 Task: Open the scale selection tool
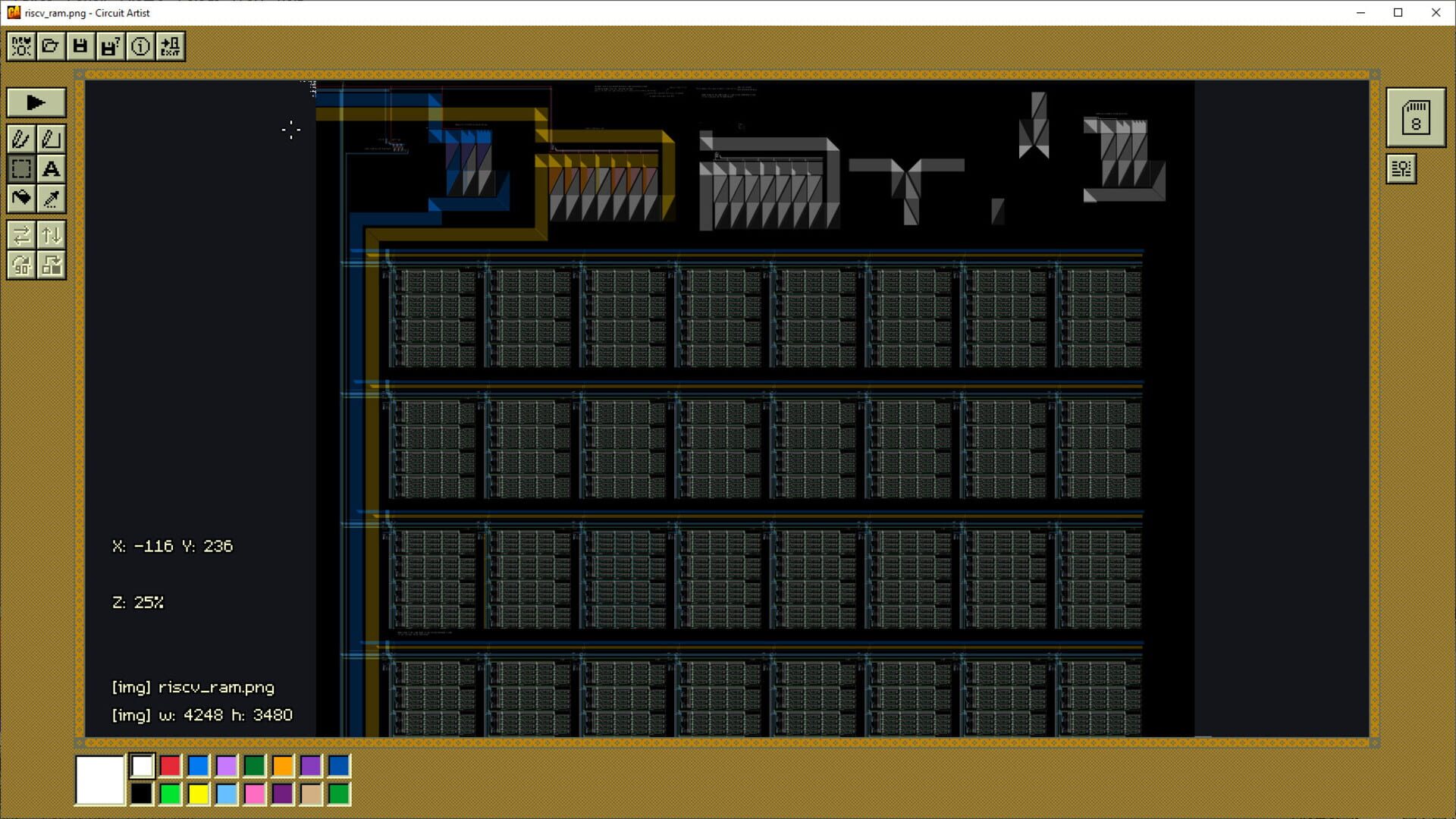[x=51, y=265]
